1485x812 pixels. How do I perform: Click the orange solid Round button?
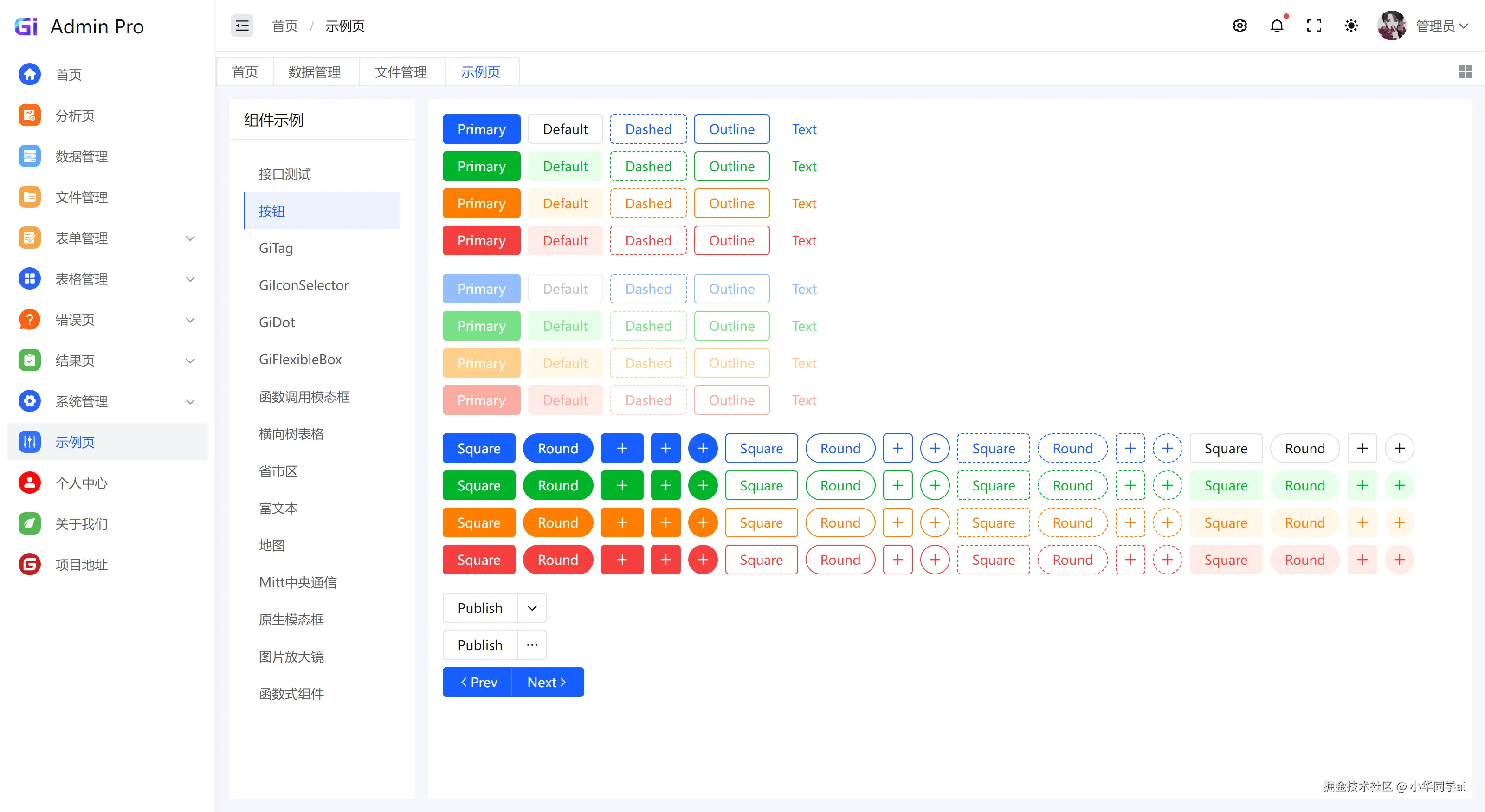(x=557, y=523)
